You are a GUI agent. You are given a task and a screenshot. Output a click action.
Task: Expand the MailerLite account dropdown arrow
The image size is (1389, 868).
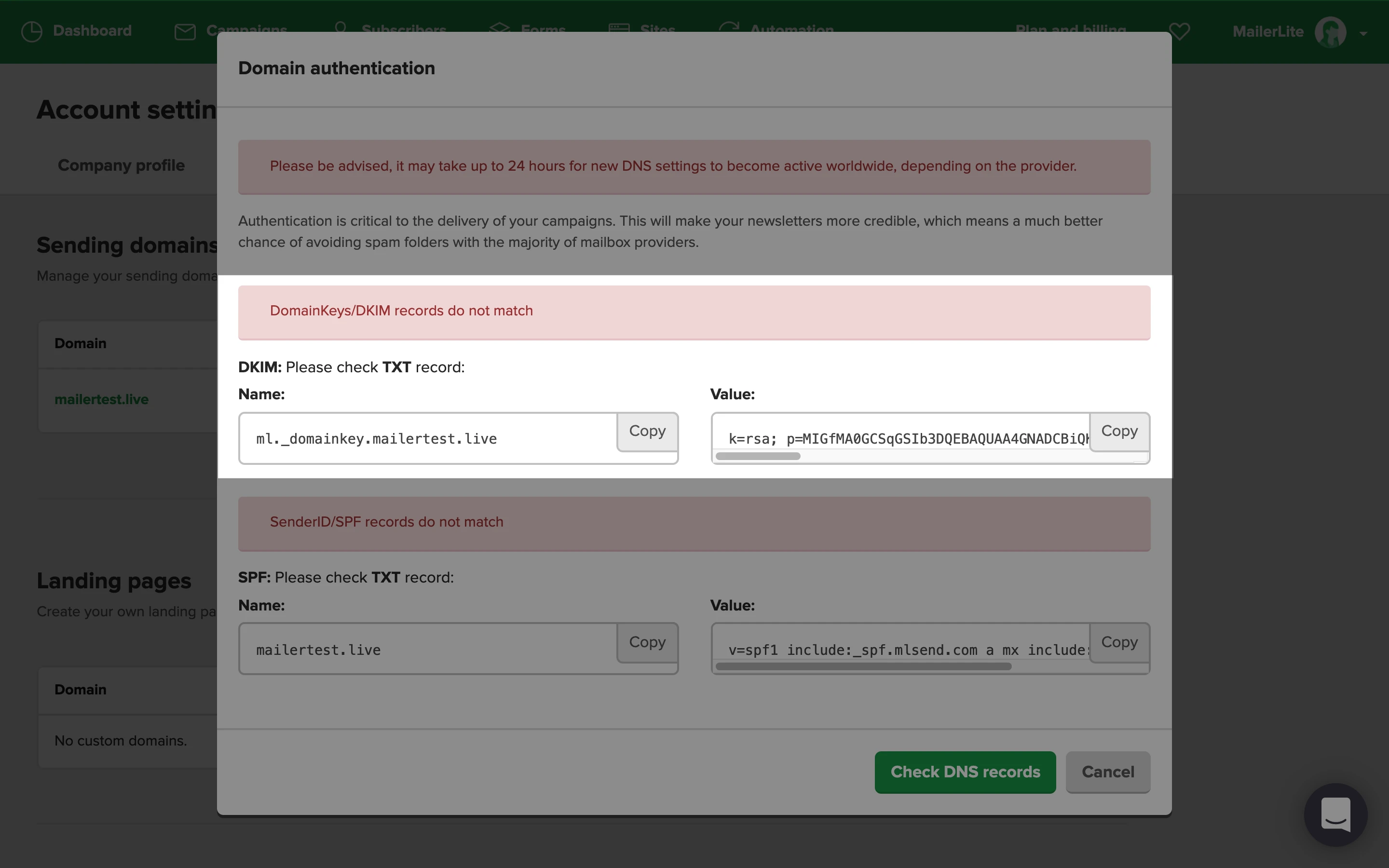coord(1363,33)
